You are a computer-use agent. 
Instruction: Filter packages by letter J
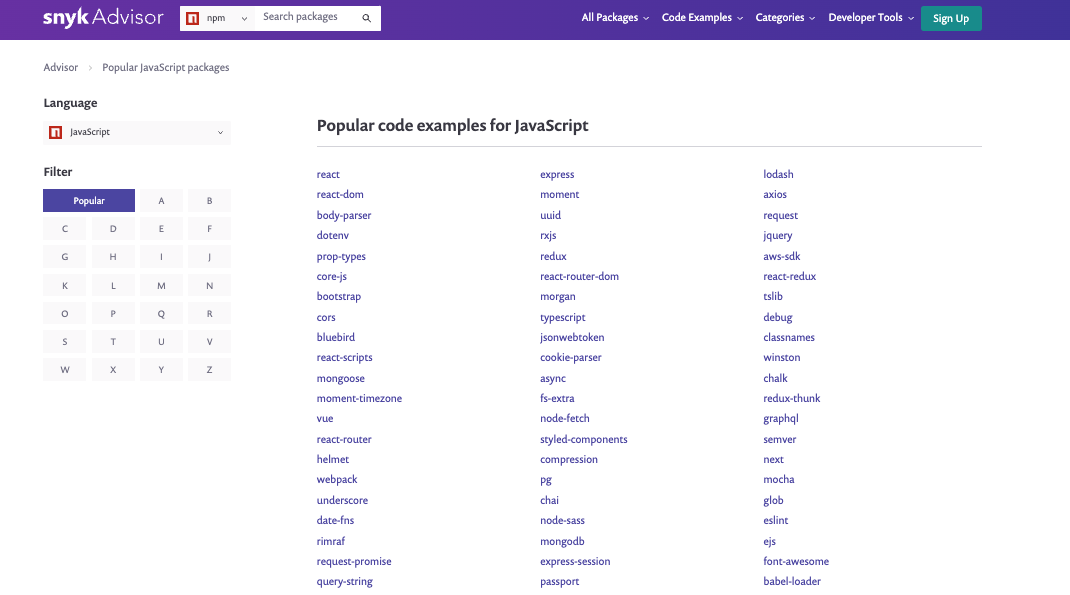click(x=209, y=257)
